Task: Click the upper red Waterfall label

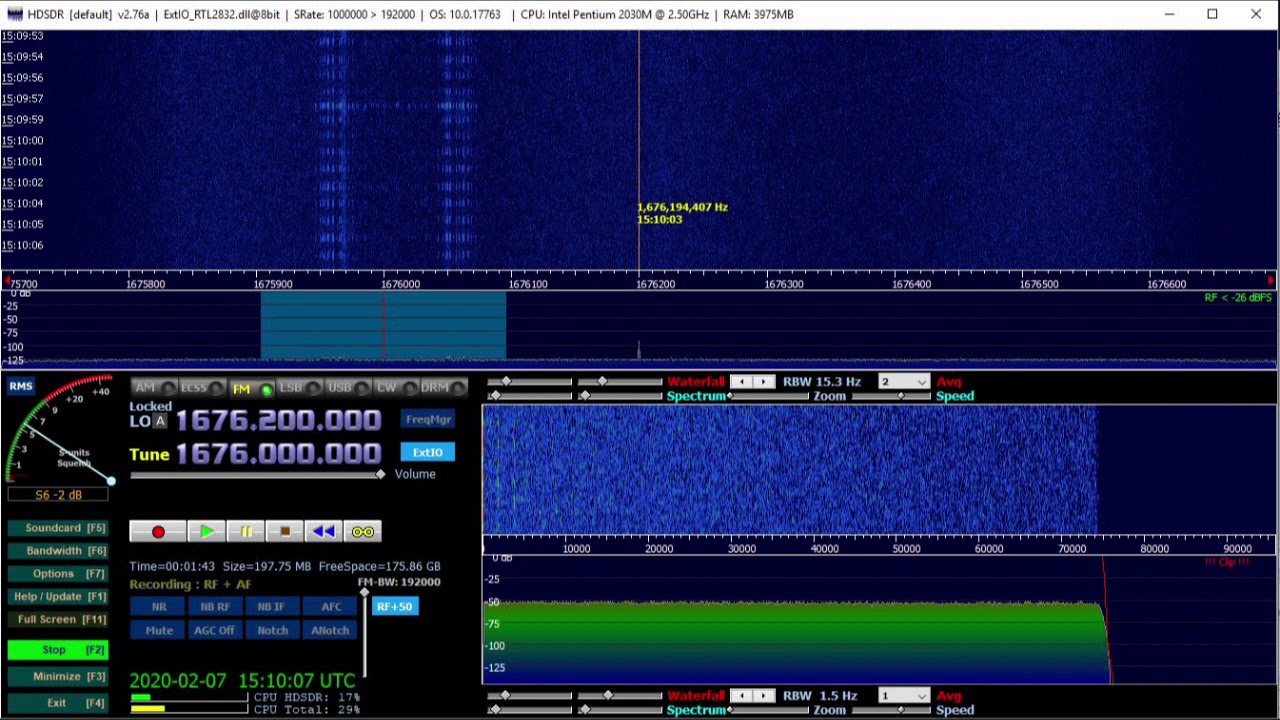Action: click(696, 382)
